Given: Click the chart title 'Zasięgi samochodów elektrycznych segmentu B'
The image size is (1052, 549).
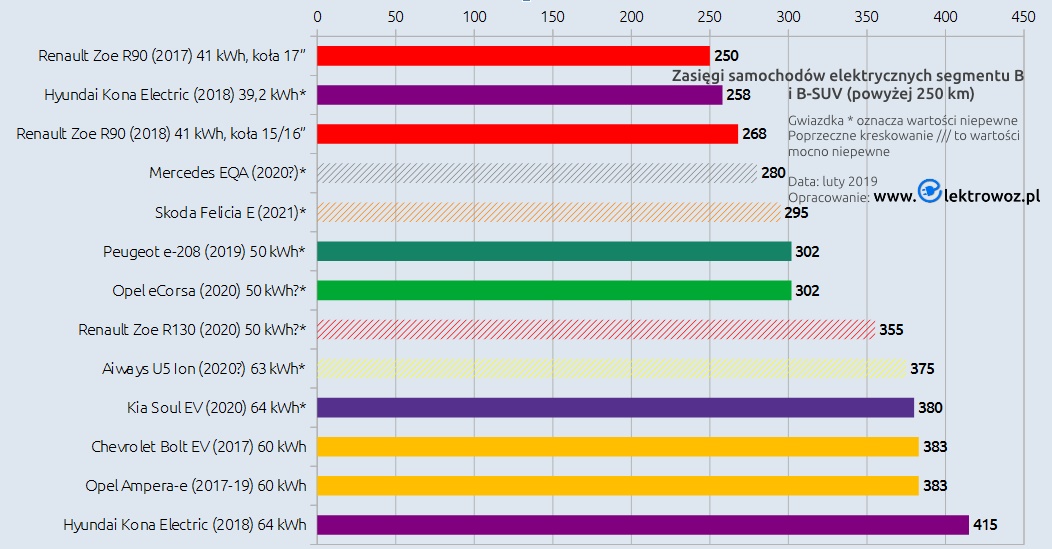Looking at the screenshot, I should coord(848,76).
